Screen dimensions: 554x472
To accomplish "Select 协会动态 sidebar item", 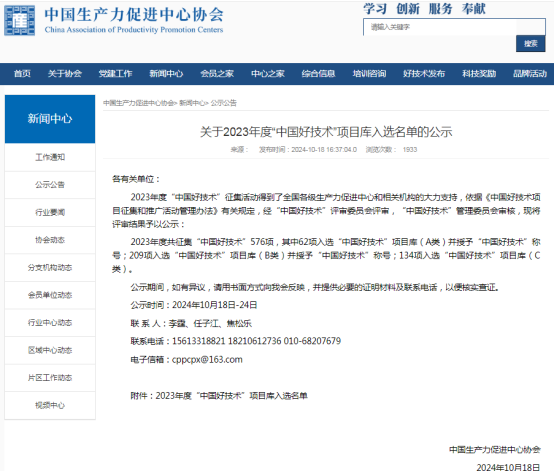I will pyautogui.click(x=50, y=240).
